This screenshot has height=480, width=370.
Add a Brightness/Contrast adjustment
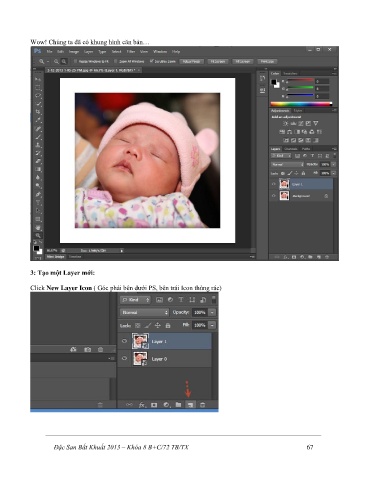coord(285,124)
